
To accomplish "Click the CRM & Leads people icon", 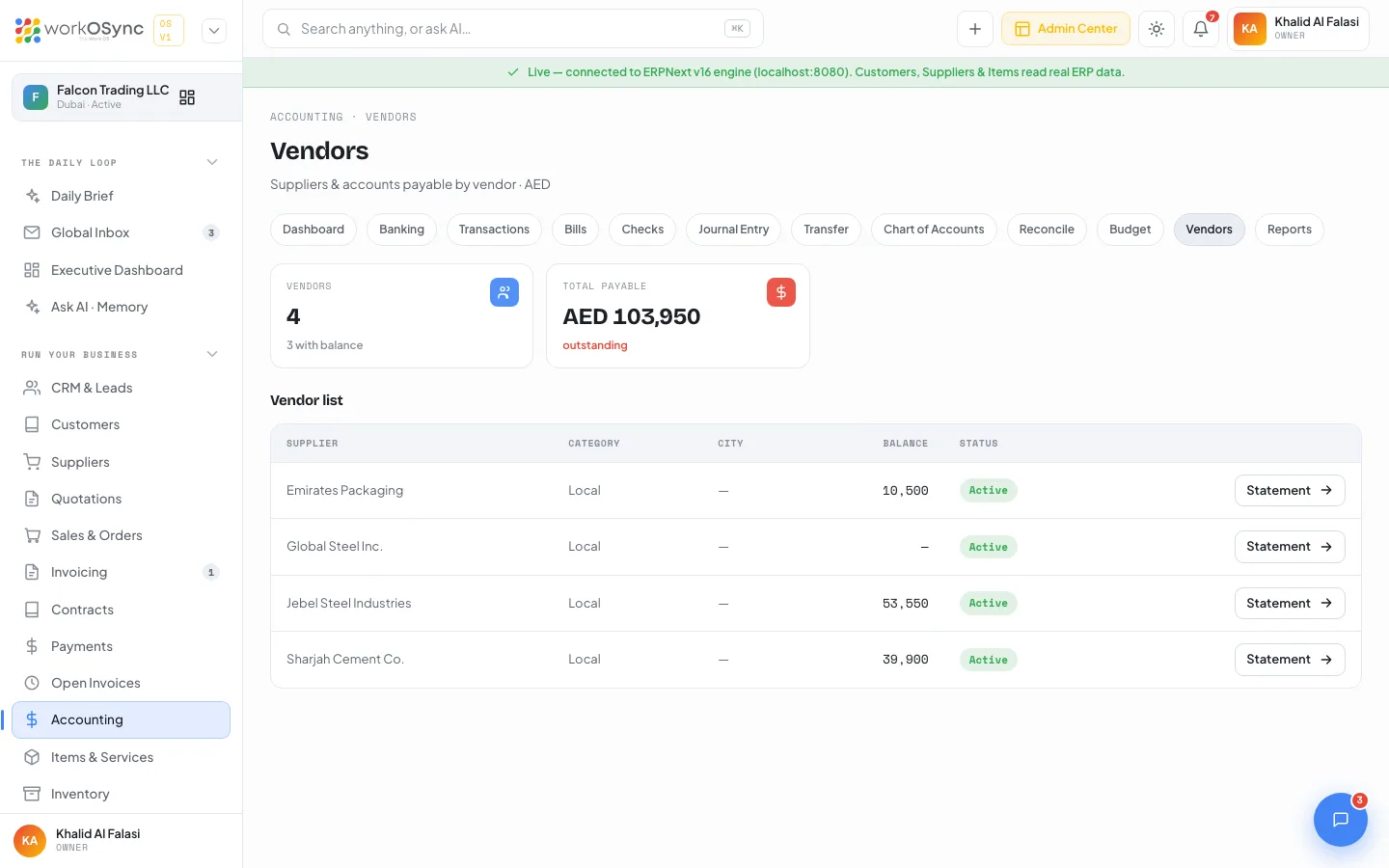I will tap(32, 388).
